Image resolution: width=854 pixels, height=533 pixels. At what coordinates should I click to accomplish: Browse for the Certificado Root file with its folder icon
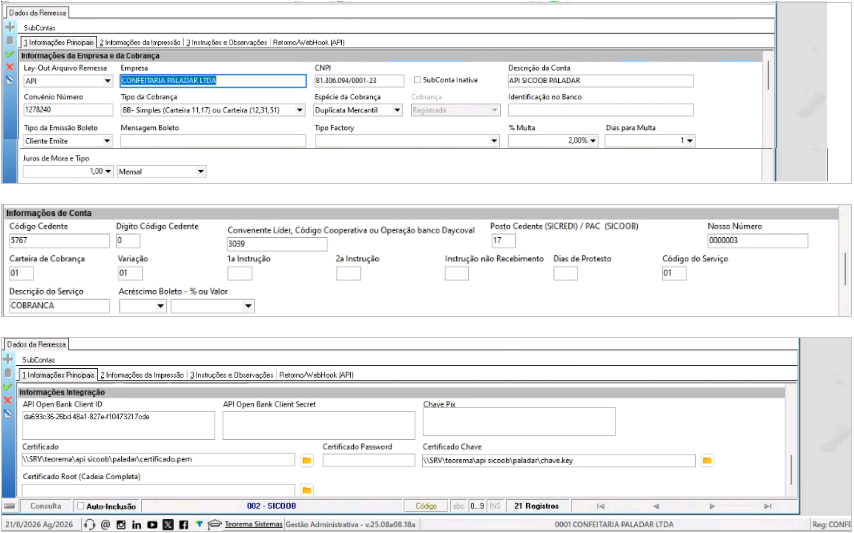307,491
